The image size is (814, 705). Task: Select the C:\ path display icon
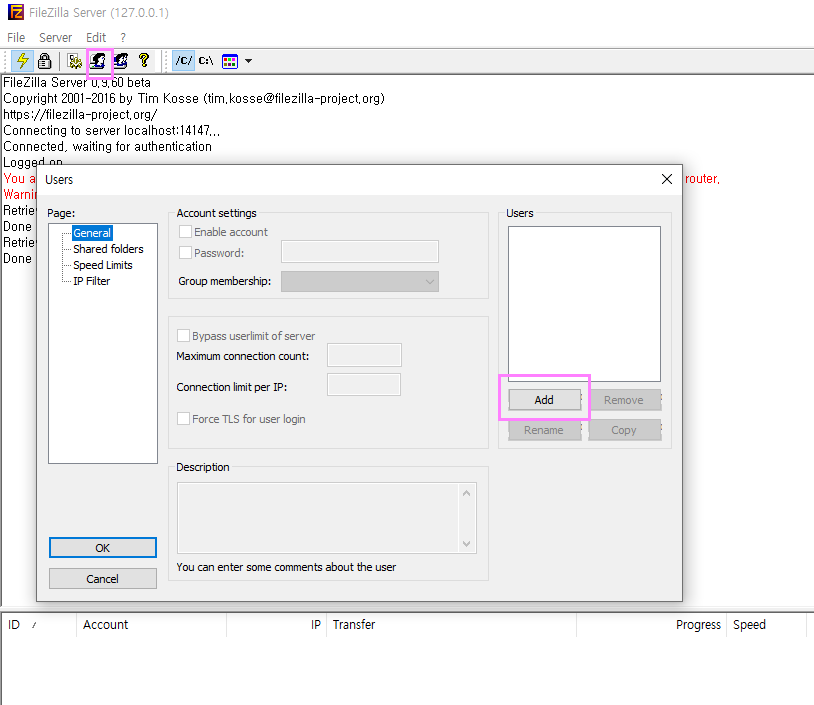[x=206, y=61]
